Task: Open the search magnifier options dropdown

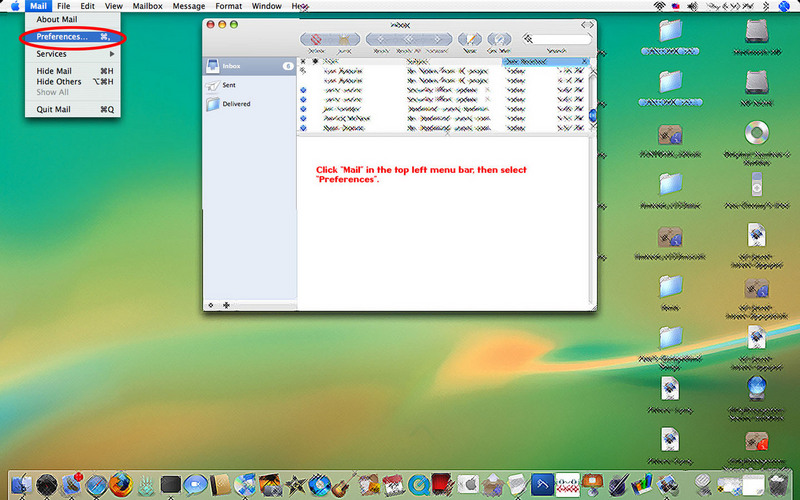Action: 527,40
